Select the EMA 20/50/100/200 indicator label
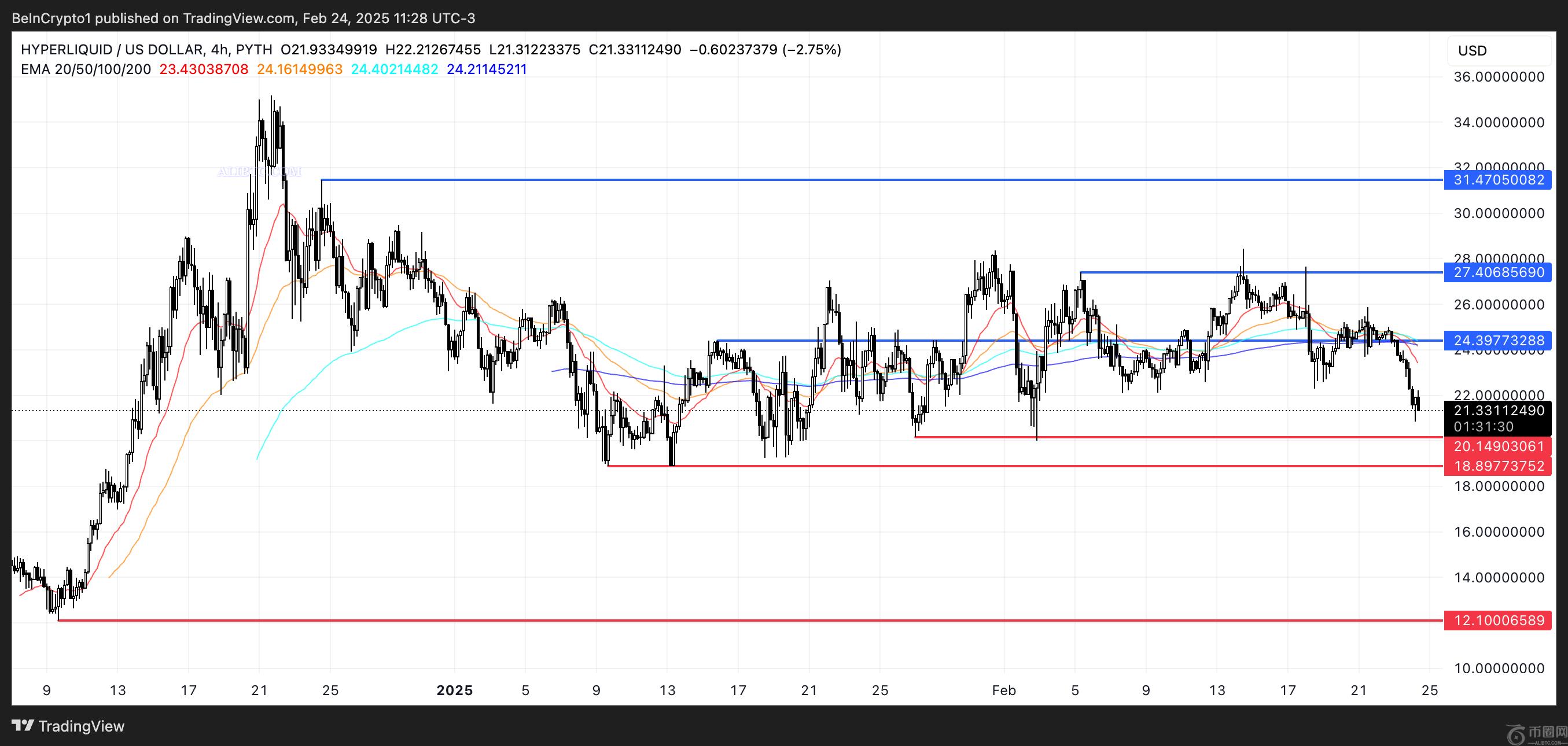 click(x=86, y=69)
